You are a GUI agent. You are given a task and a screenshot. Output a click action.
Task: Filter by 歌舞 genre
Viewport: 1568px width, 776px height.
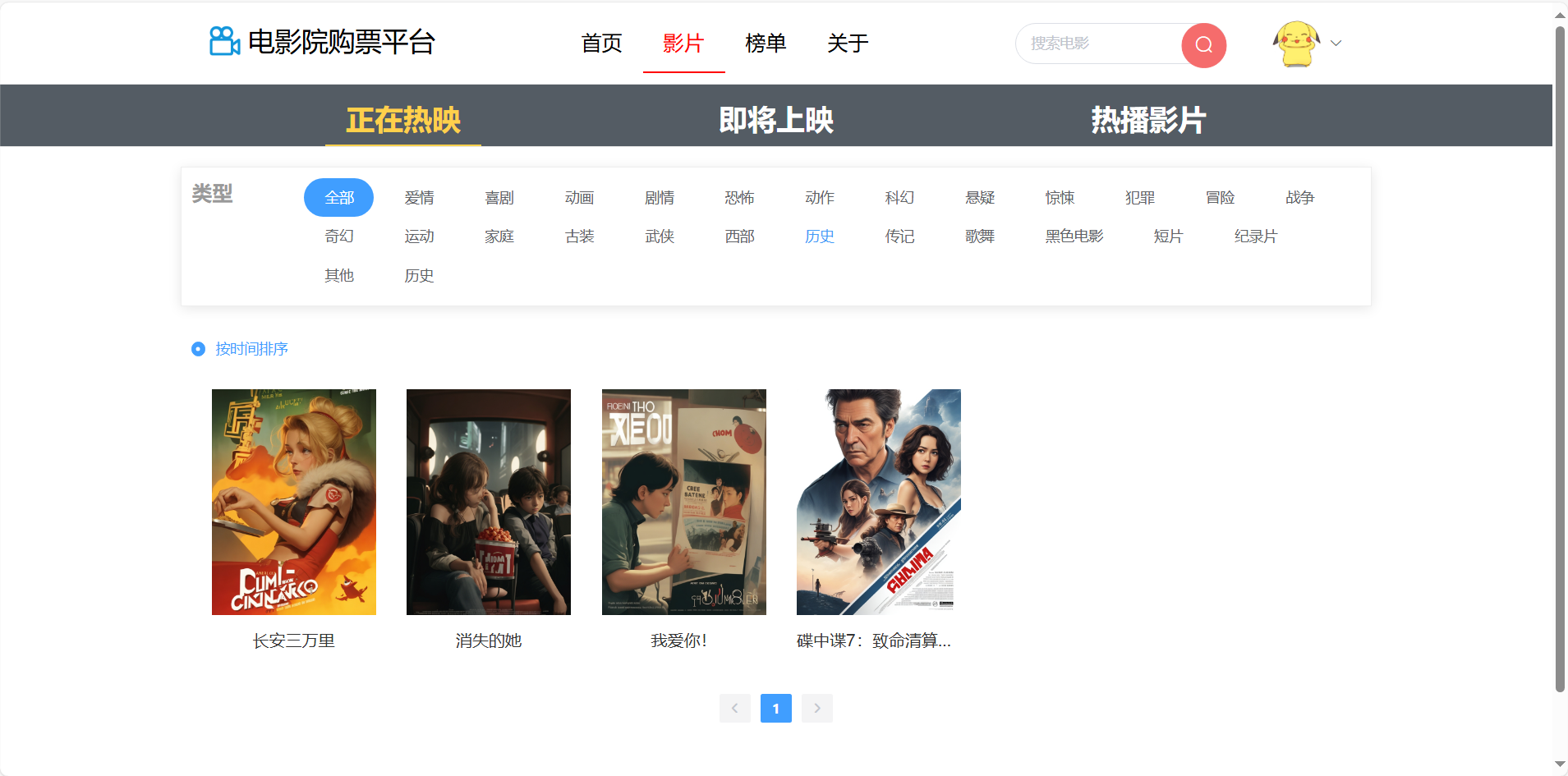pyautogui.click(x=980, y=236)
